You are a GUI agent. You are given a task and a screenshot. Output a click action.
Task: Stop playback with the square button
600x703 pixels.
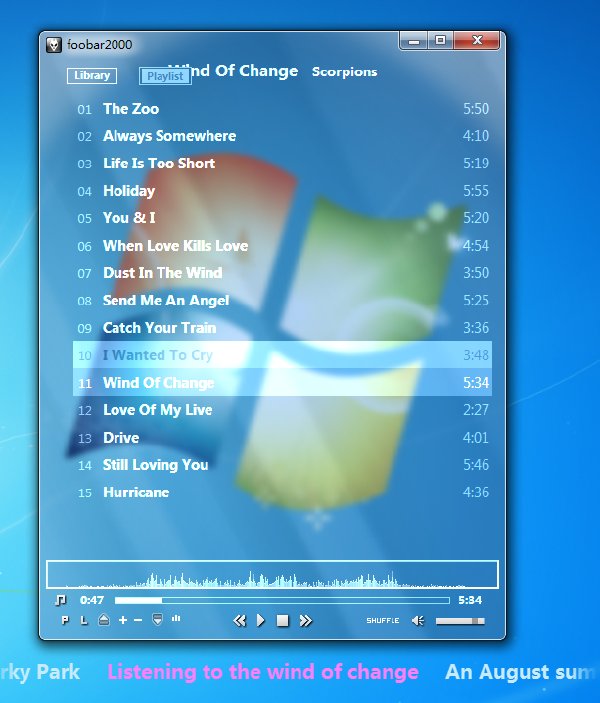(283, 621)
